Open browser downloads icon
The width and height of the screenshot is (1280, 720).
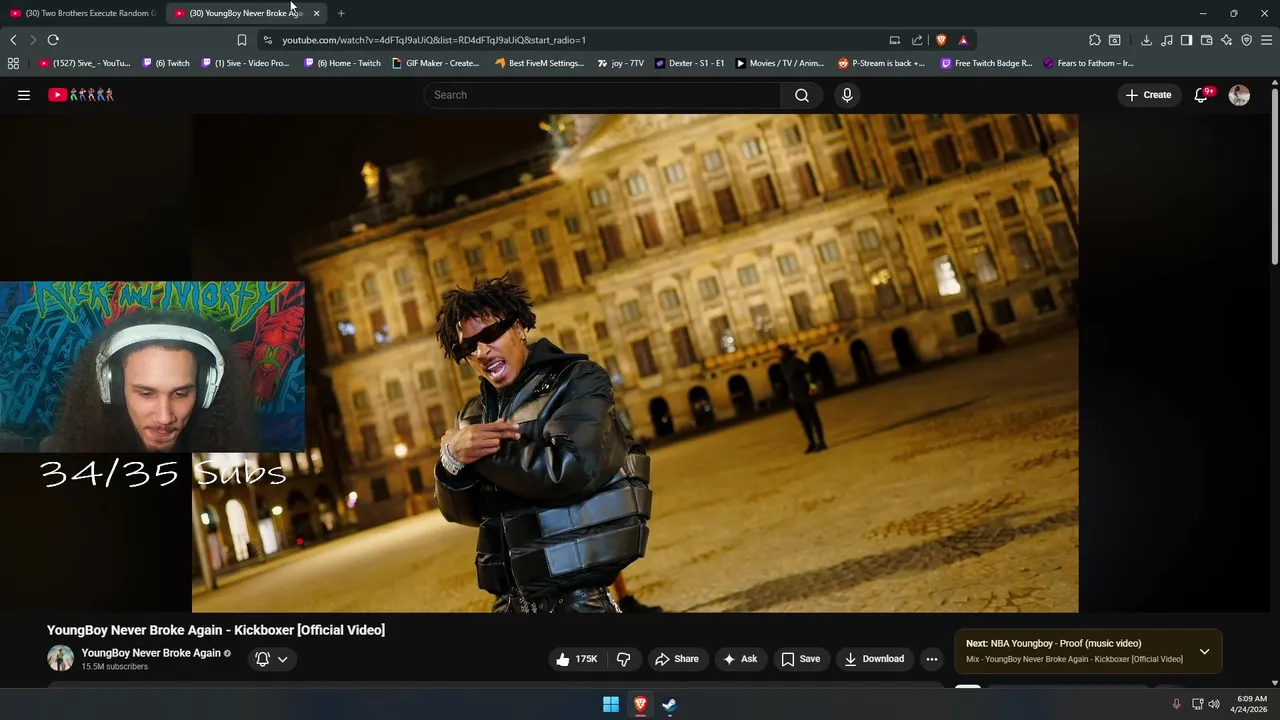(1146, 40)
